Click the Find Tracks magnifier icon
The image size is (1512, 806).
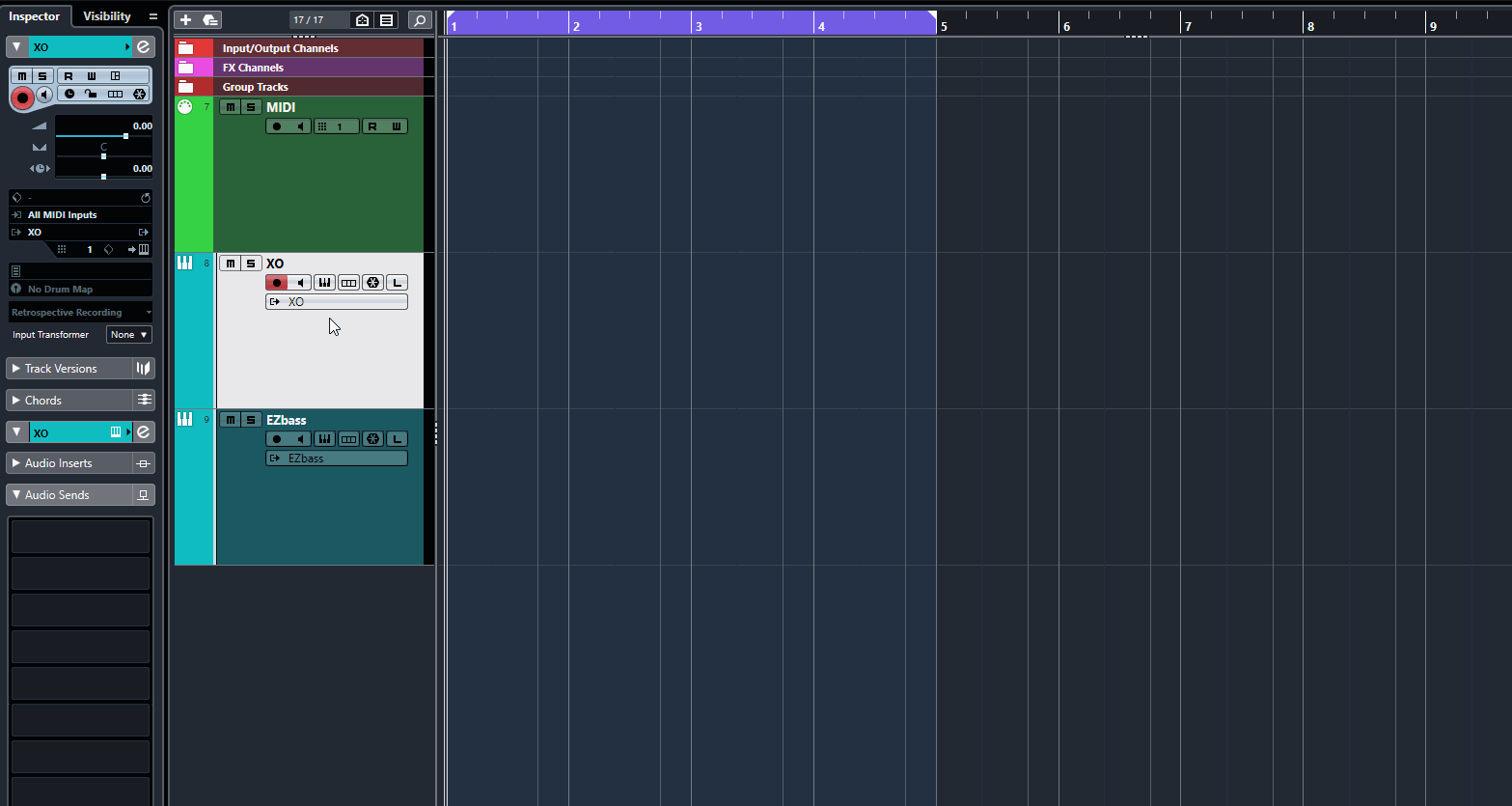[x=420, y=19]
